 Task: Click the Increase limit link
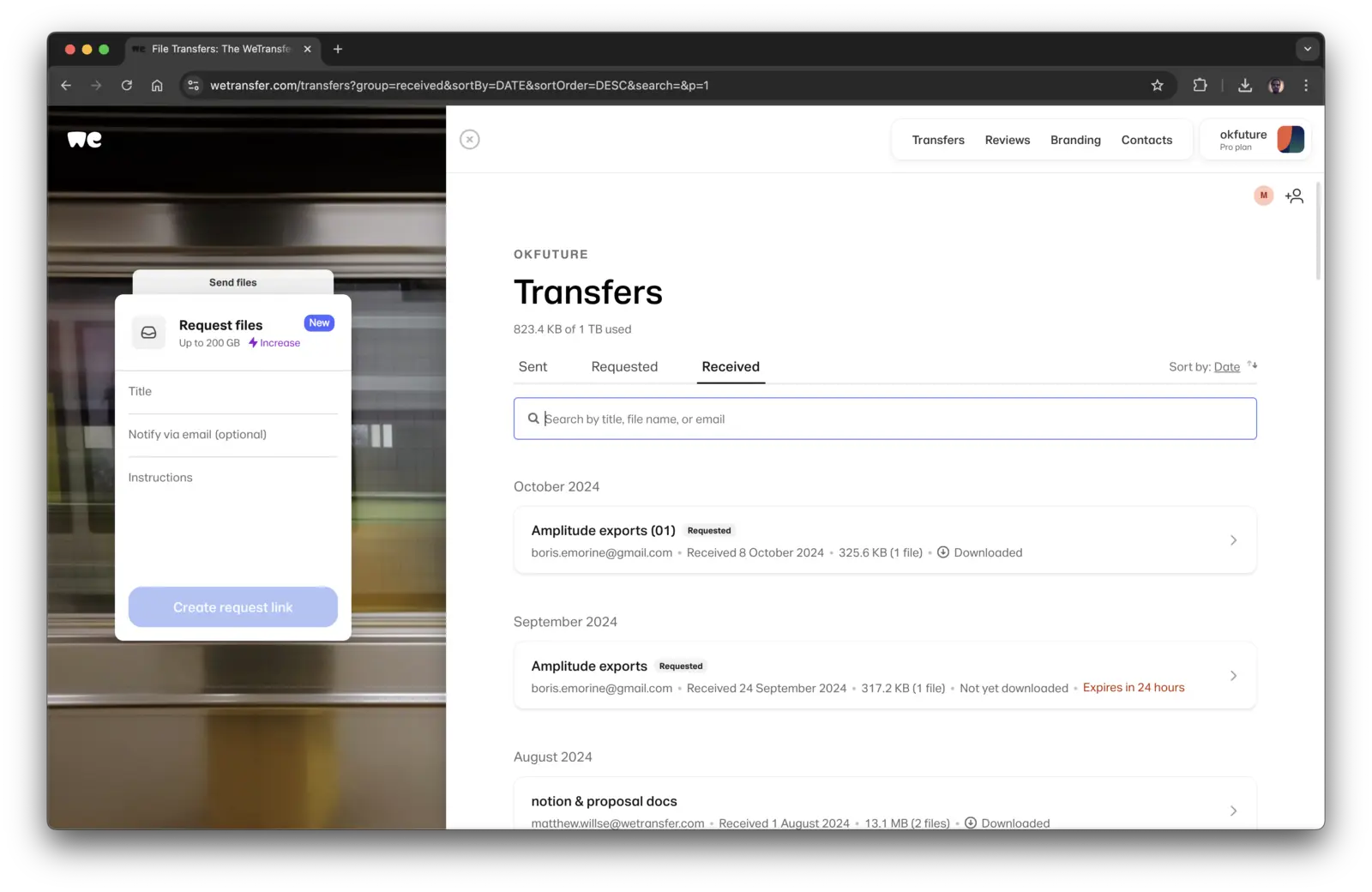coord(274,343)
